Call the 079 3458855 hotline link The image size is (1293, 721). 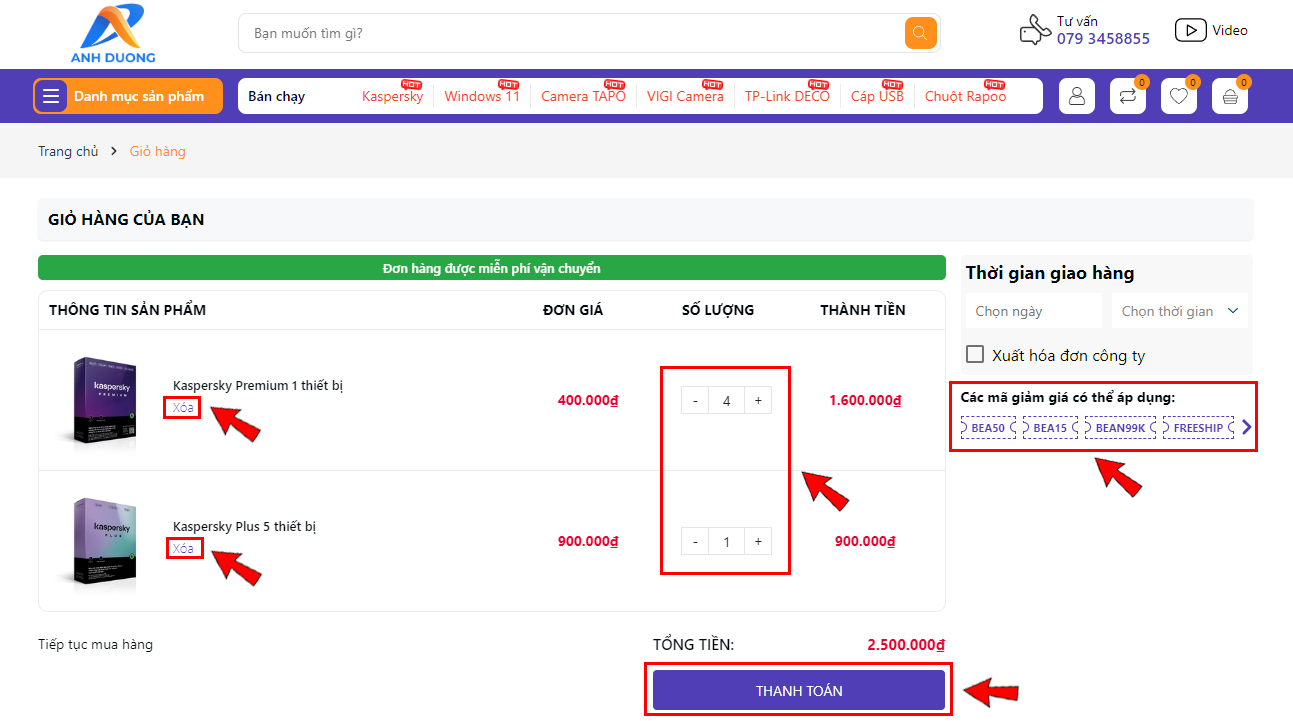tap(1103, 38)
